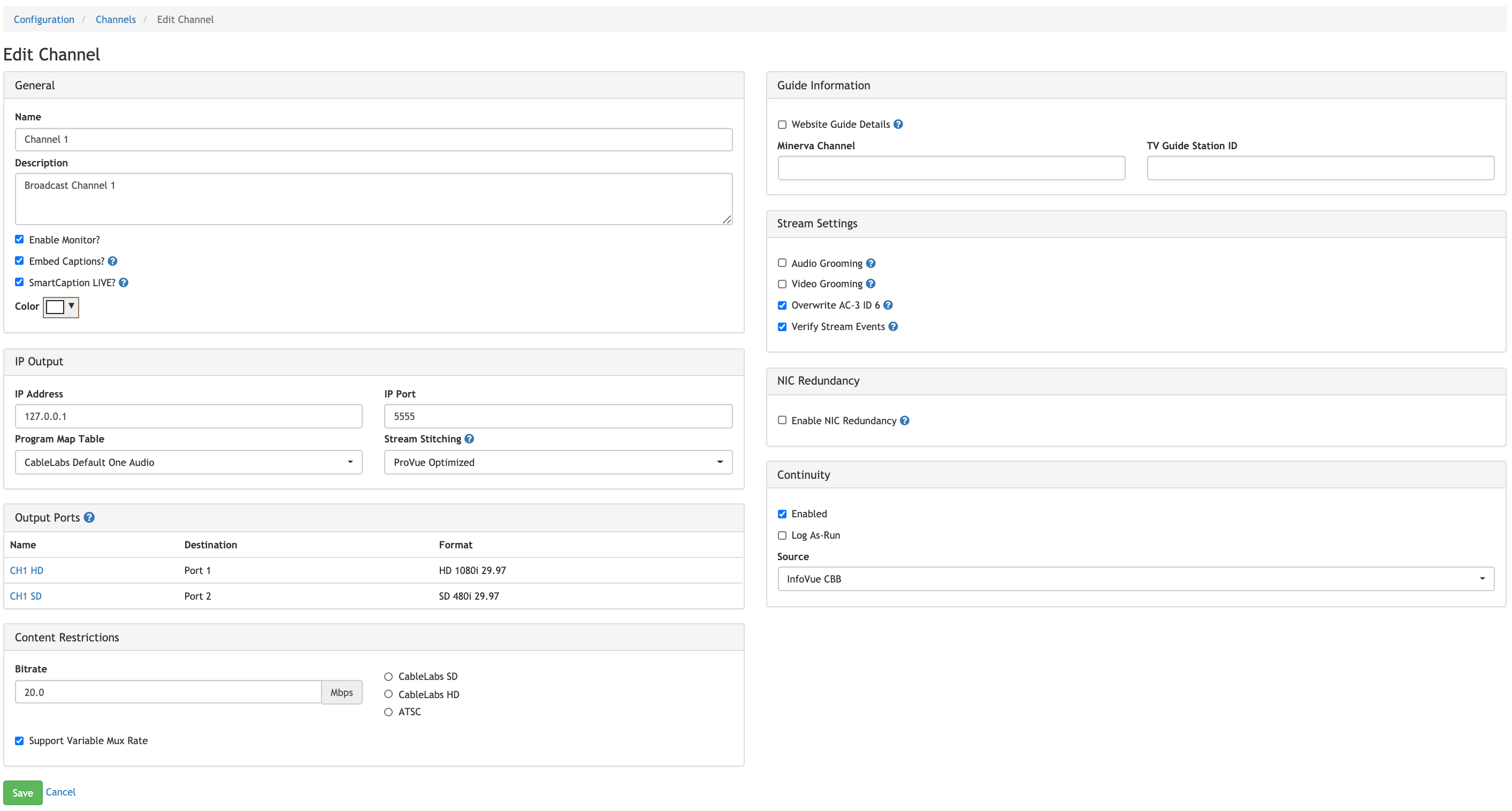Click Enable NIC Redundancy help icon
This screenshot has width=1512, height=811.
(905, 420)
